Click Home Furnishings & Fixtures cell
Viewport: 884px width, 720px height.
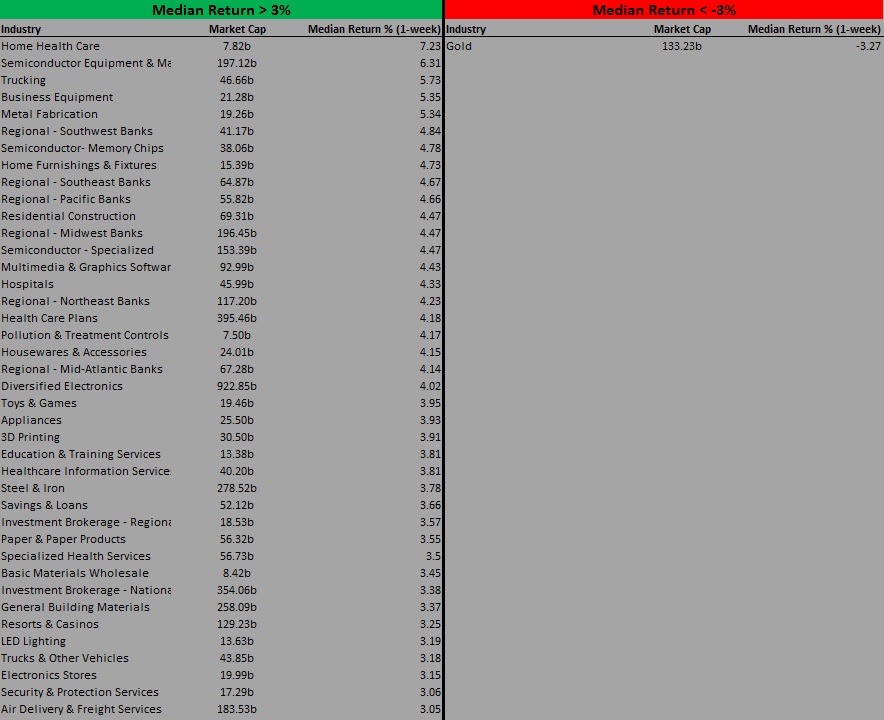(79, 165)
